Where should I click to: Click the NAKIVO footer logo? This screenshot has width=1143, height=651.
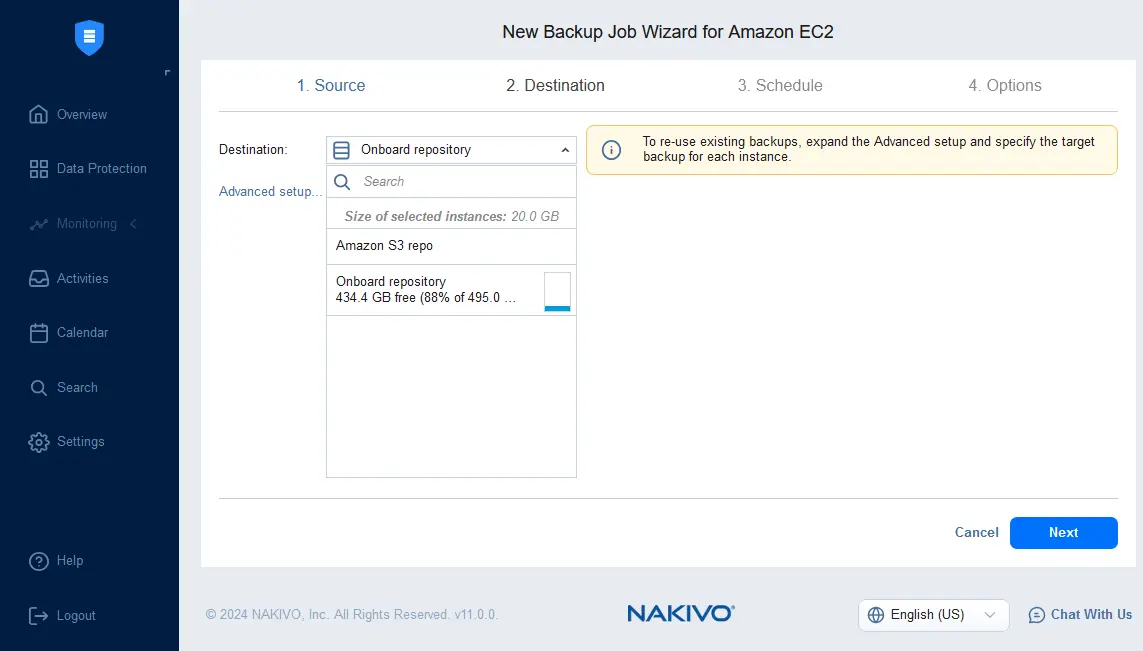pyautogui.click(x=681, y=614)
